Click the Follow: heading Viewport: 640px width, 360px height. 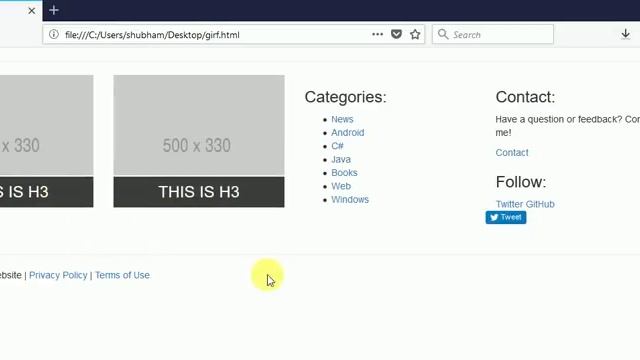click(521, 182)
